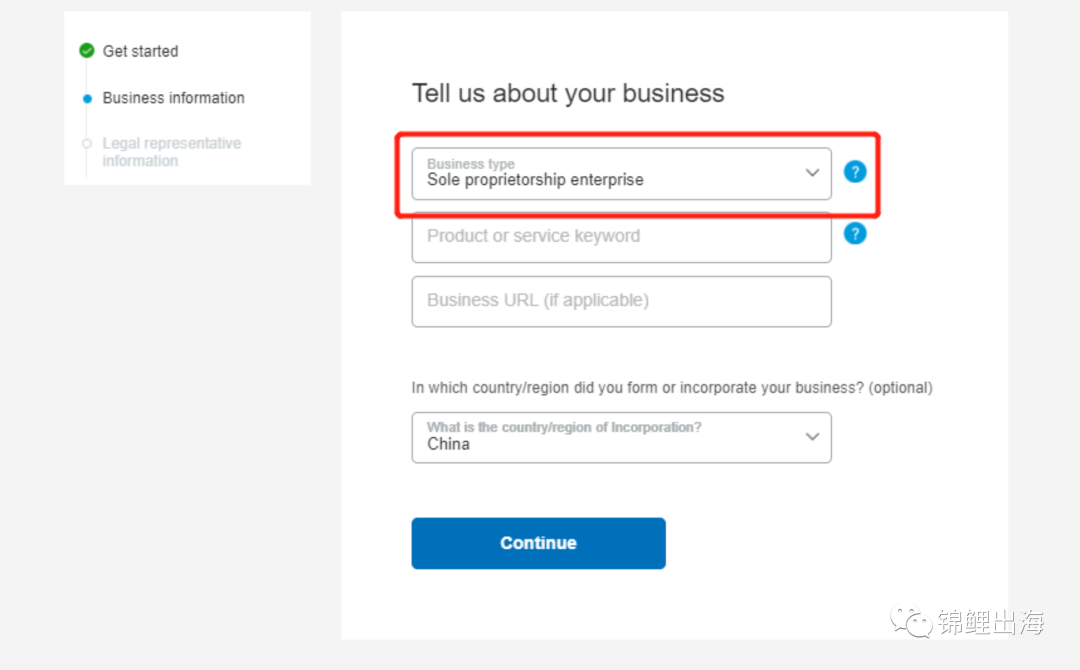1080x670 pixels.
Task: Select the Business information step label
Action: pos(173,98)
